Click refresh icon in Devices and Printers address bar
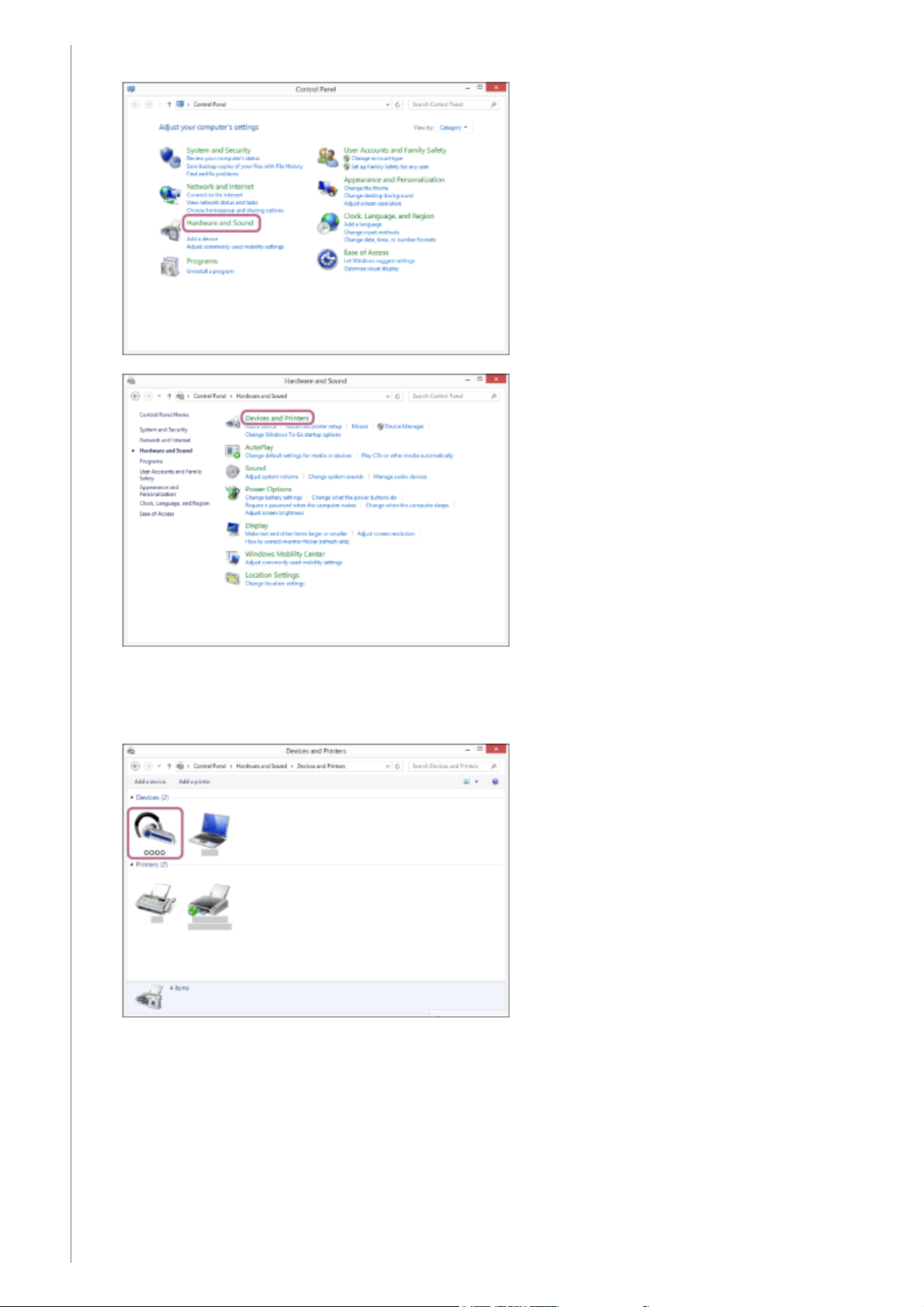Viewport: 924px width, 1307px height. [x=398, y=766]
